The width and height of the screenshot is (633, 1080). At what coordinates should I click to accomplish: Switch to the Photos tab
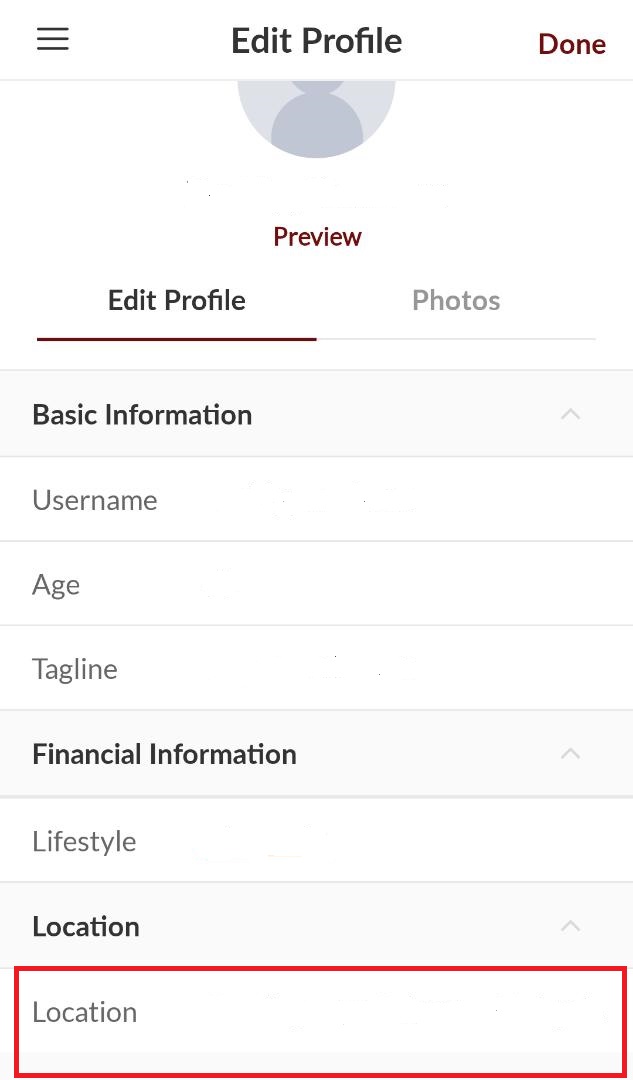click(456, 301)
